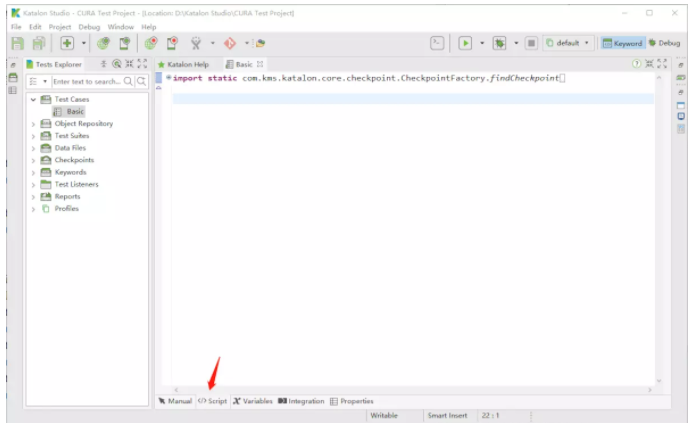Click the Link with Editor icon in Tests Explorer
Screen dimensions: 697x431
pos(117,64)
